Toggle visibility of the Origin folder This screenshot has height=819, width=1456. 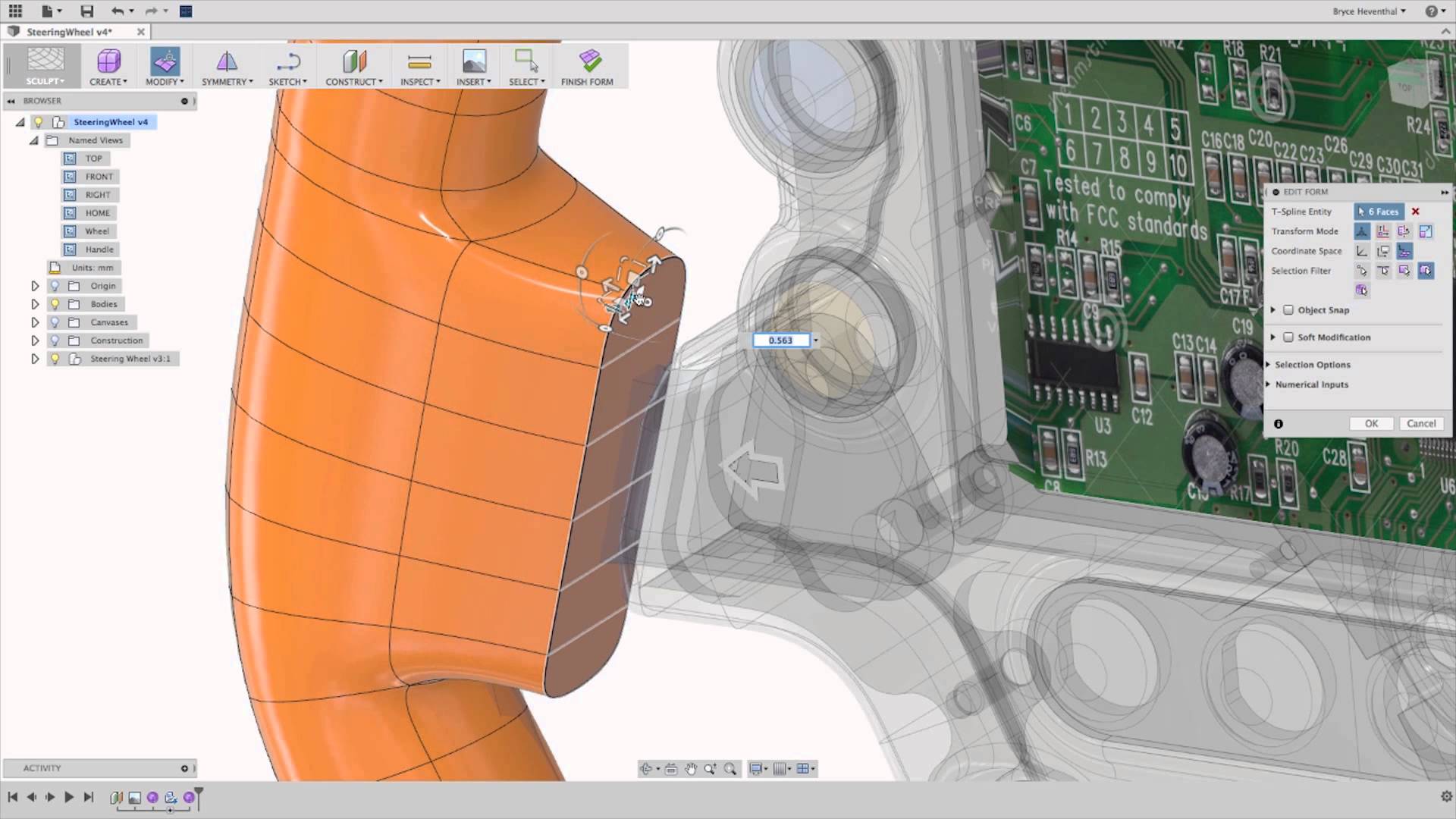pos(54,286)
